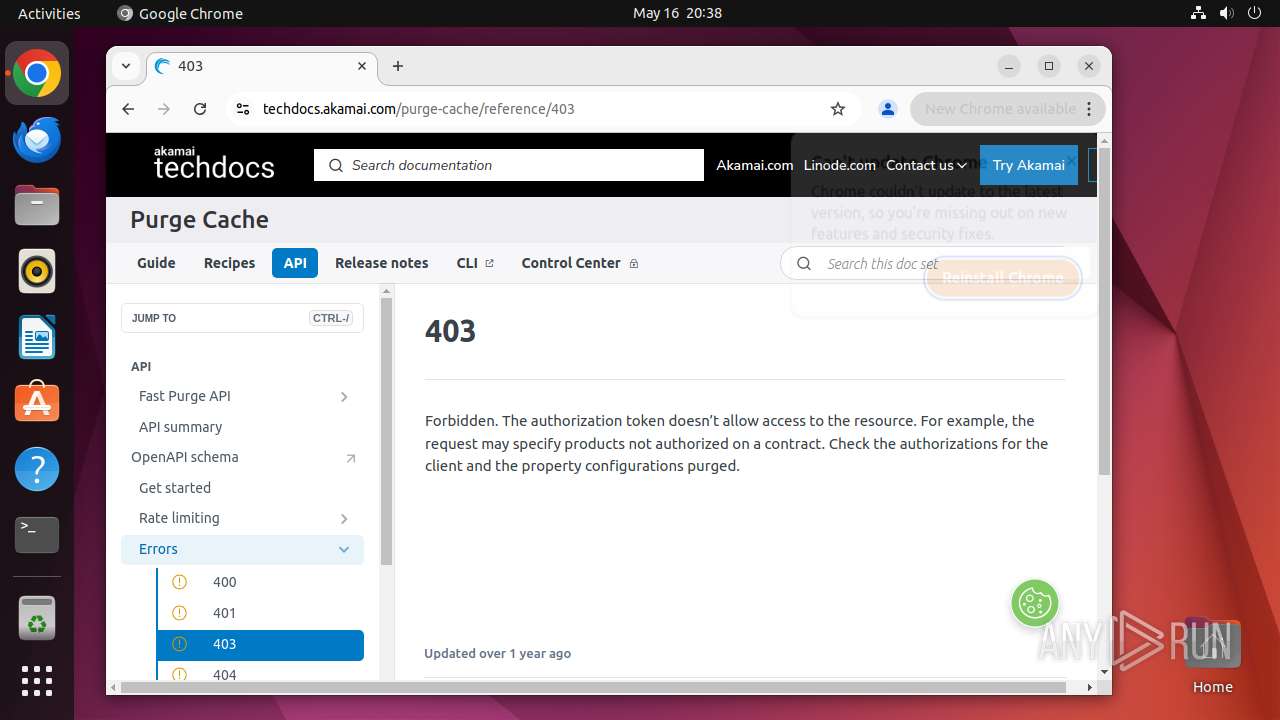This screenshot has width=1280, height=720.
Task: Open API summary in the sidebar
Action: [x=181, y=427]
